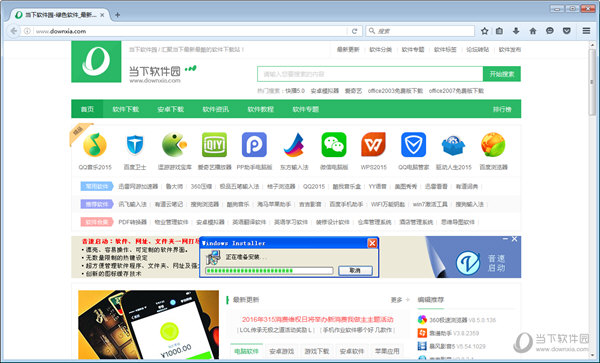The height and width of the screenshot is (363, 600).
Task: Open the 安卓下载 navigation item
Action: pos(171,109)
